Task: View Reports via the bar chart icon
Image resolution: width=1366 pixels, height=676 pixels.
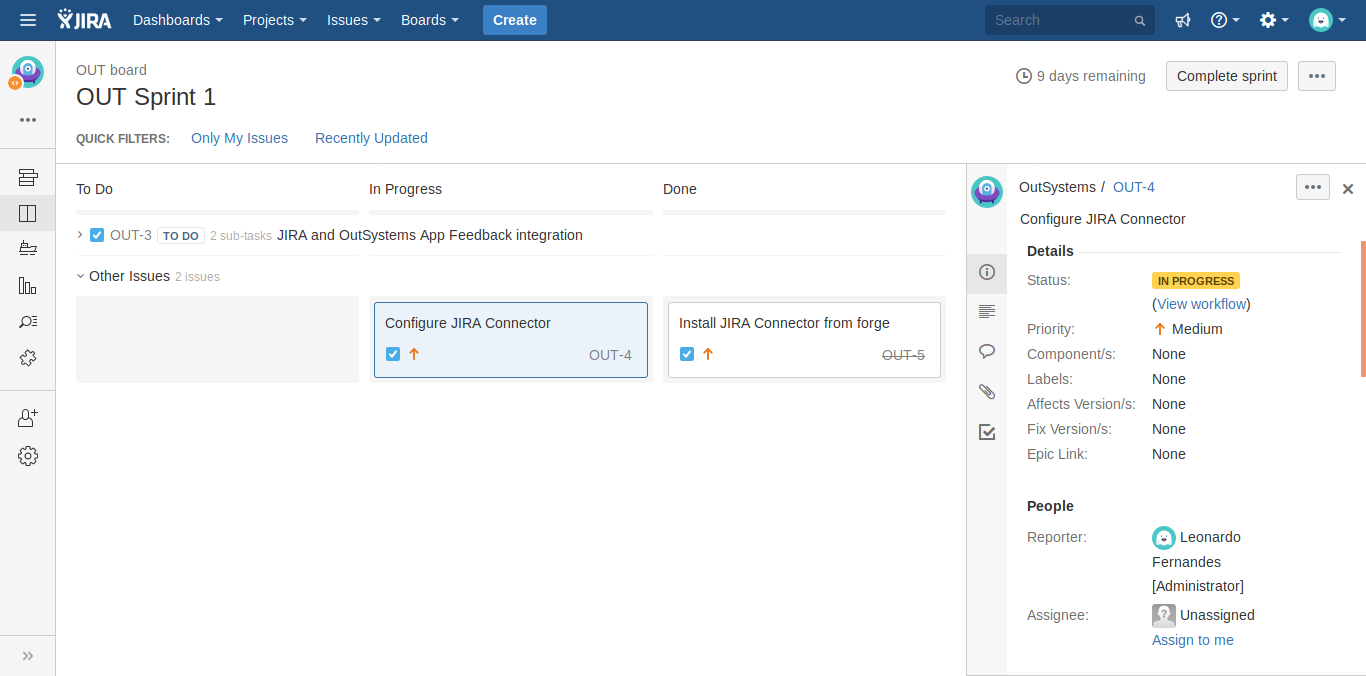Action: tap(27, 285)
